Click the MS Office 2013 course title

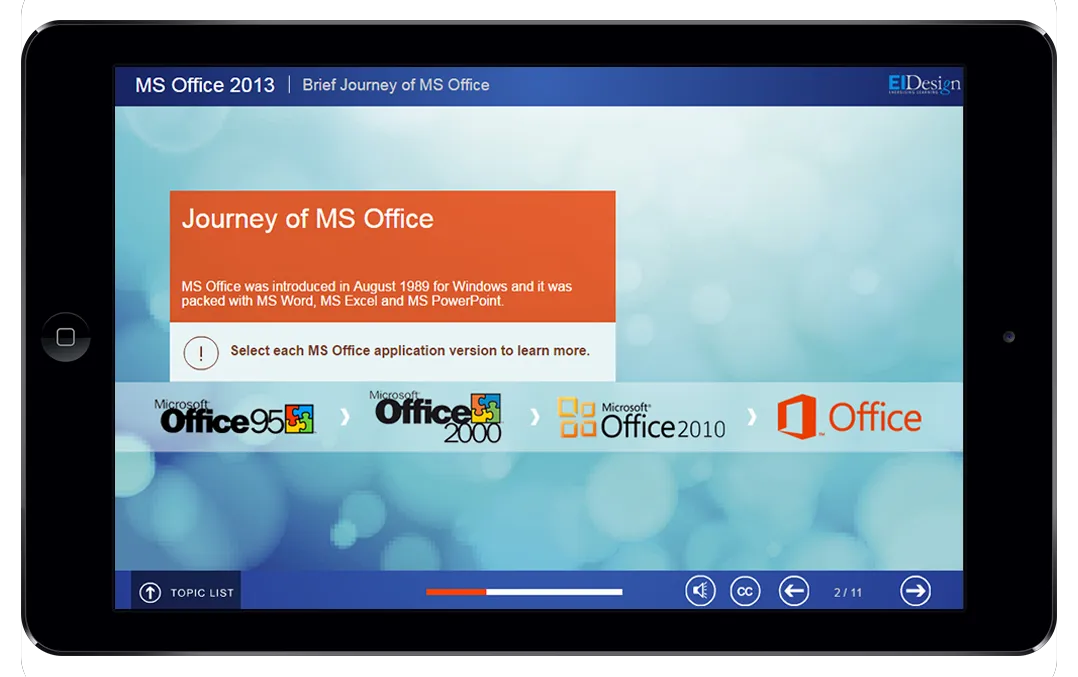click(205, 85)
